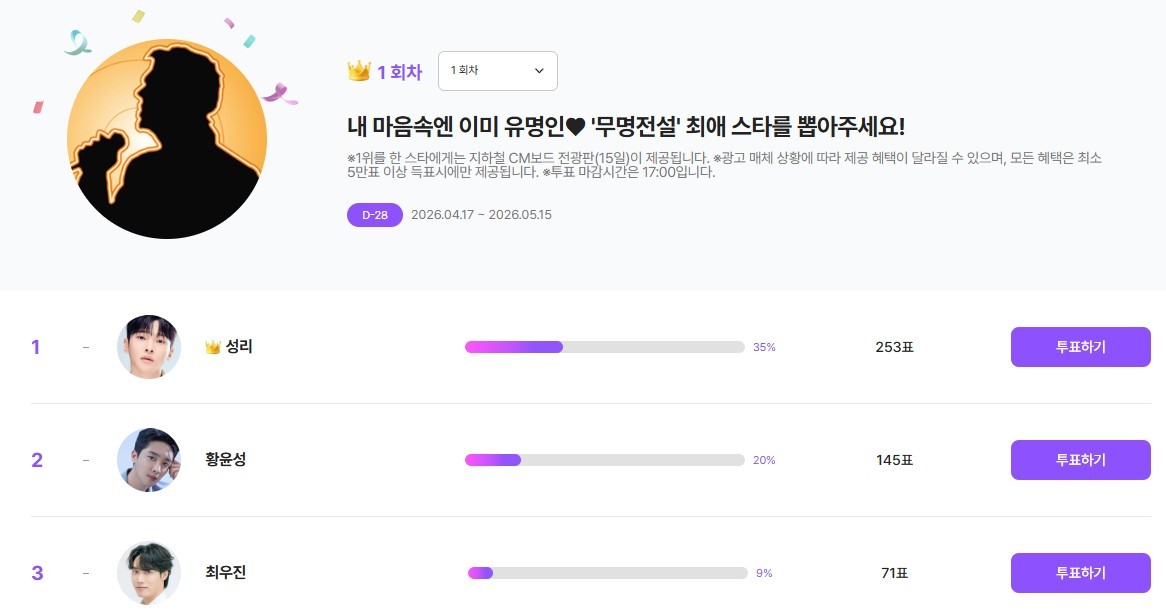Click the rank number 1
The height and width of the screenshot is (611, 1166).
point(35,347)
